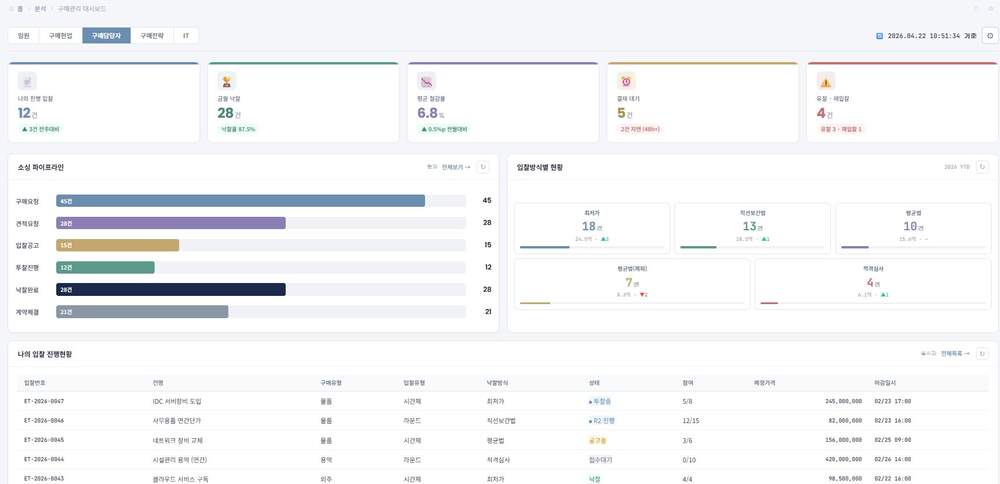The width and height of the screenshot is (1000, 484).
Task: Click the 시설관리 용역 (연간) title
Action: [x=180, y=459]
